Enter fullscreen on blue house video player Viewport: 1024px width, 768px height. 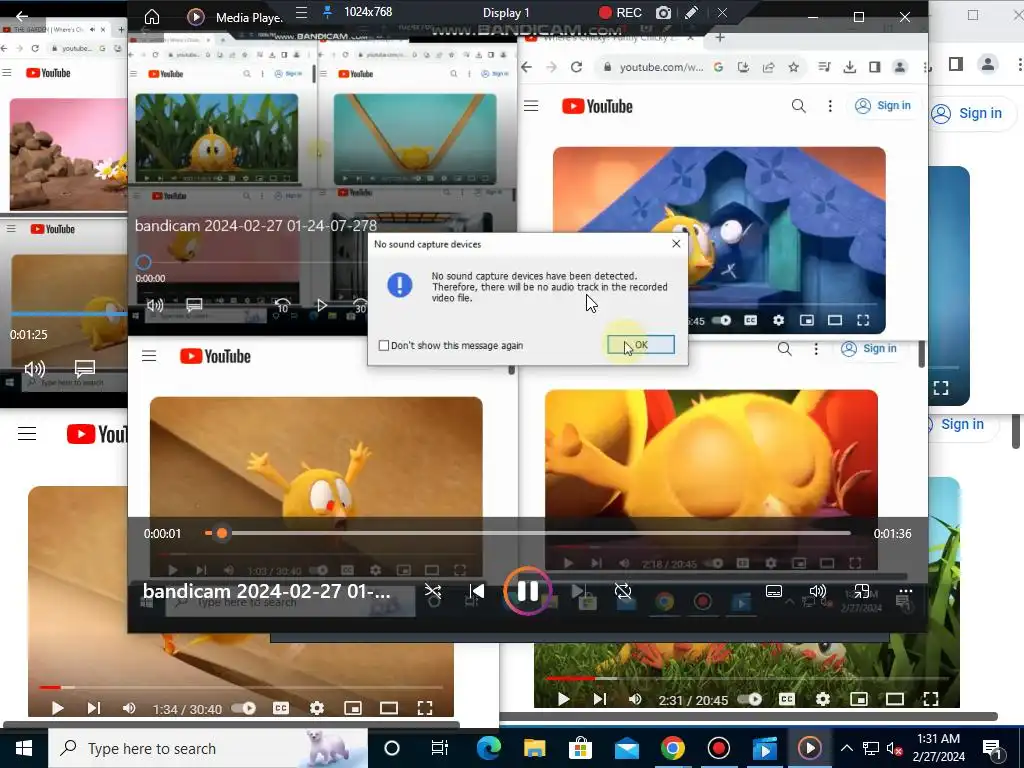863,320
